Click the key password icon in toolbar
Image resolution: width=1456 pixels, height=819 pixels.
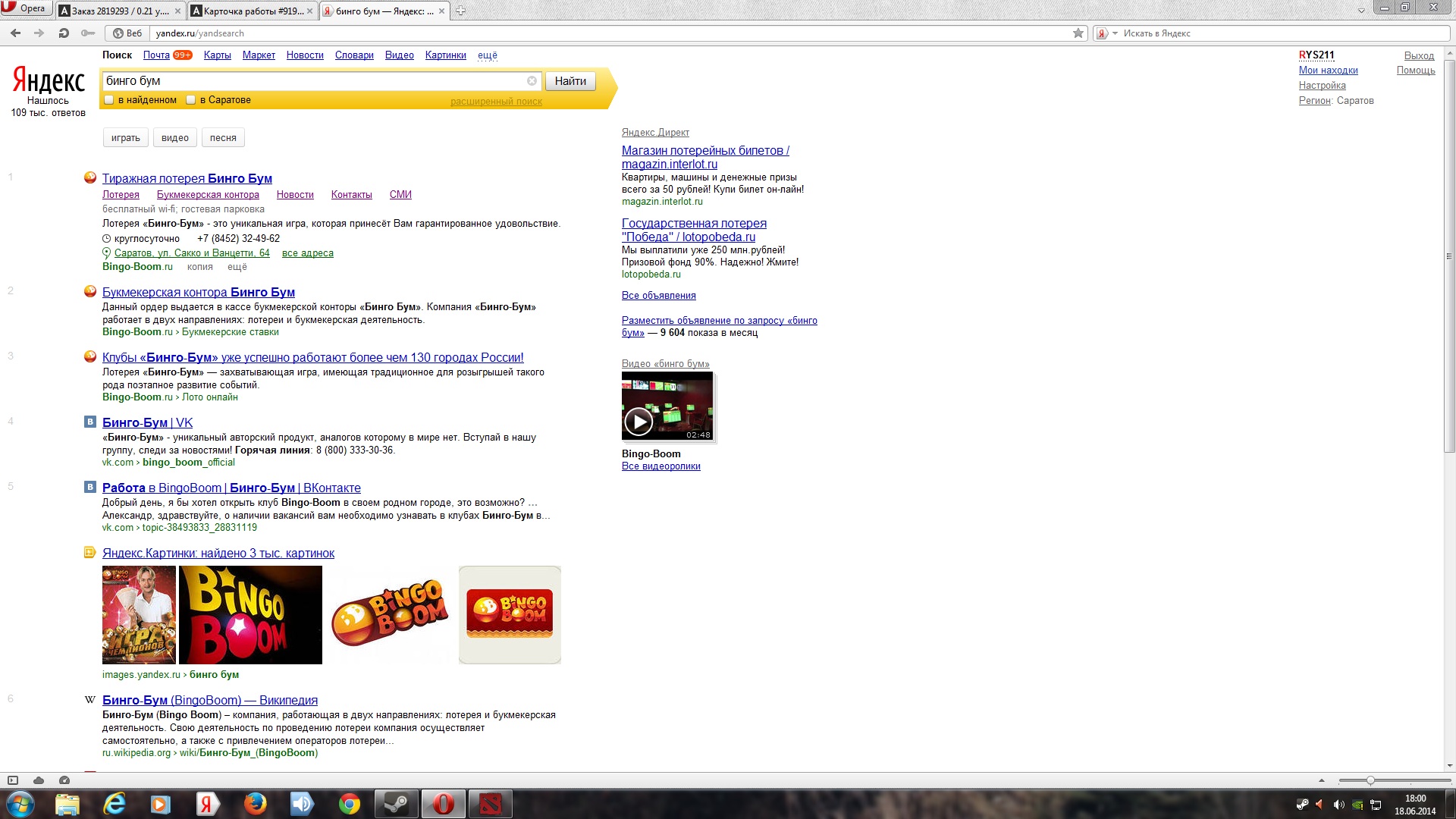88,33
